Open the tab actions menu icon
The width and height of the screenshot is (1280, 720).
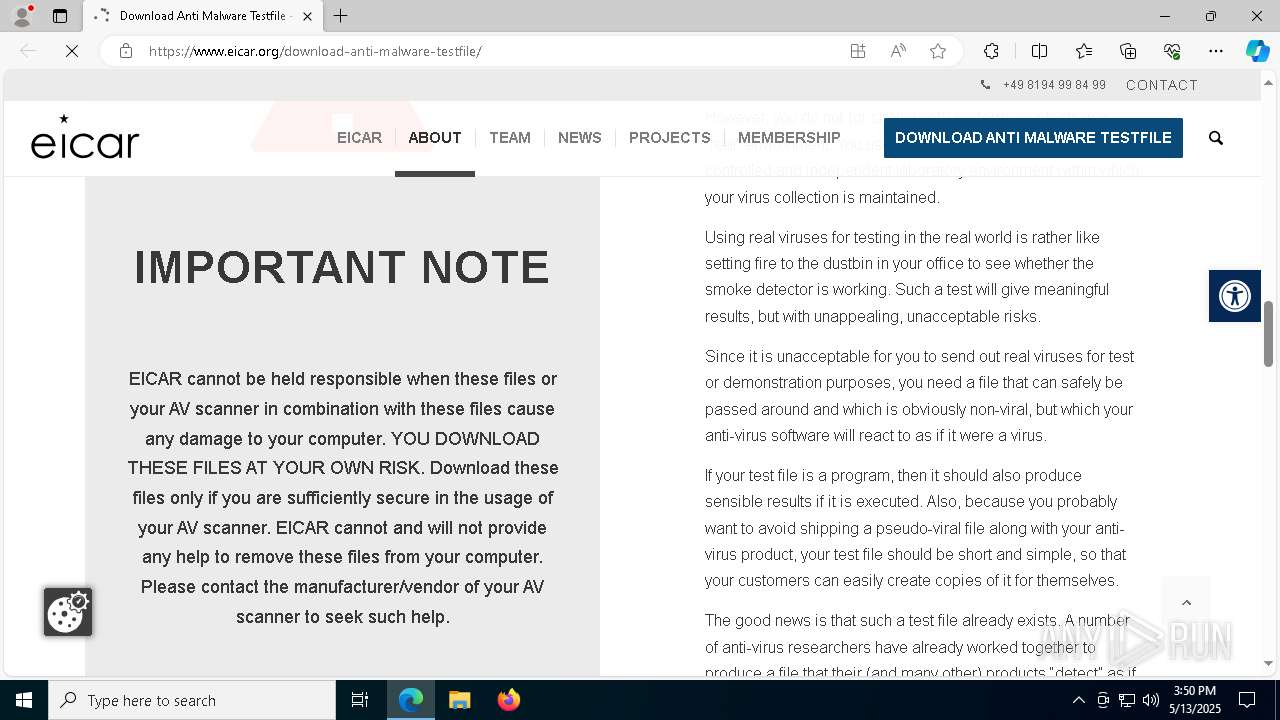(60, 16)
